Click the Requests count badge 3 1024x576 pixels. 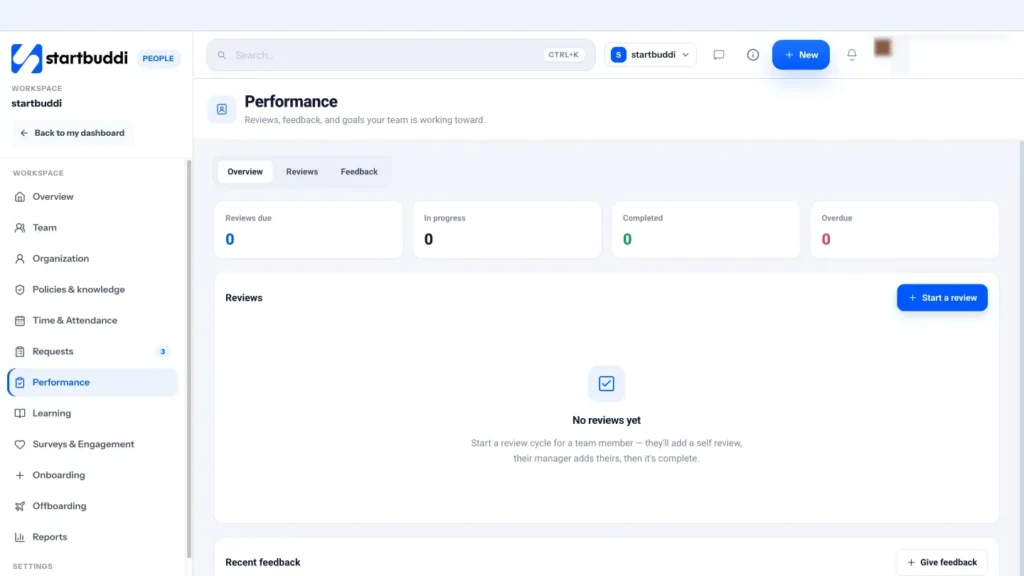tap(163, 352)
